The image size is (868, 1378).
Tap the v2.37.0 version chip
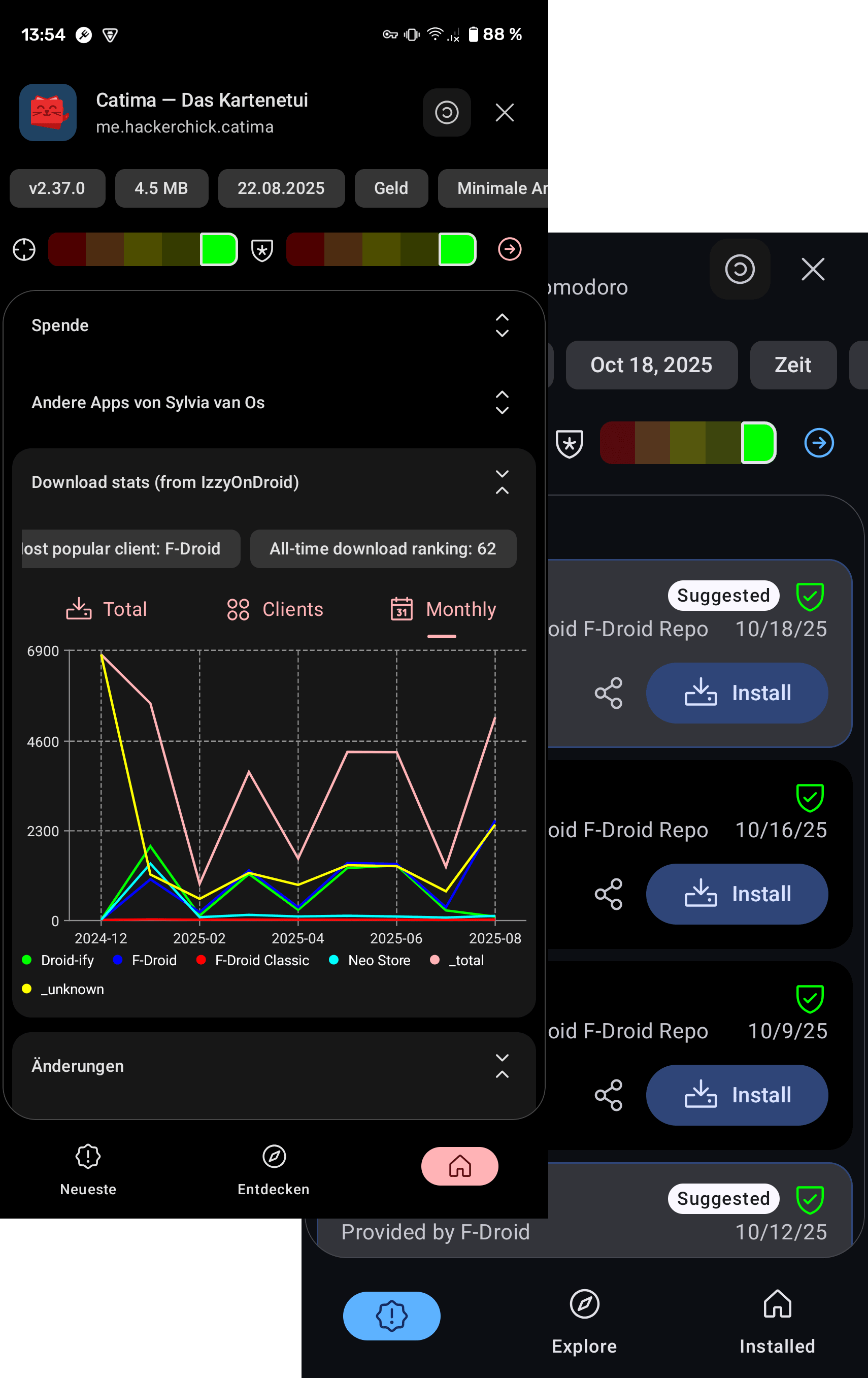tap(57, 188)
